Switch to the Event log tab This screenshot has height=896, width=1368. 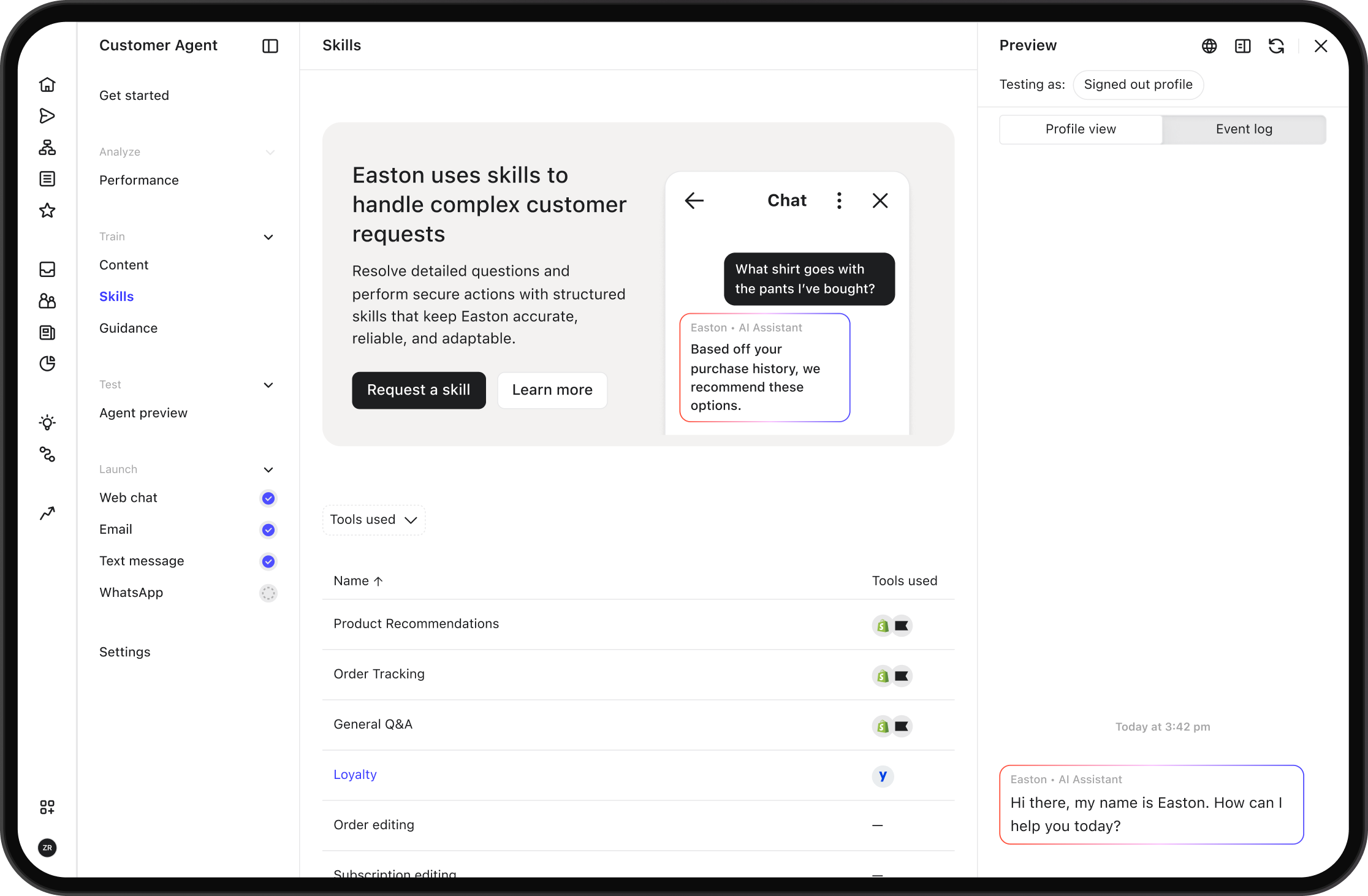click(x=1244, y=129)
